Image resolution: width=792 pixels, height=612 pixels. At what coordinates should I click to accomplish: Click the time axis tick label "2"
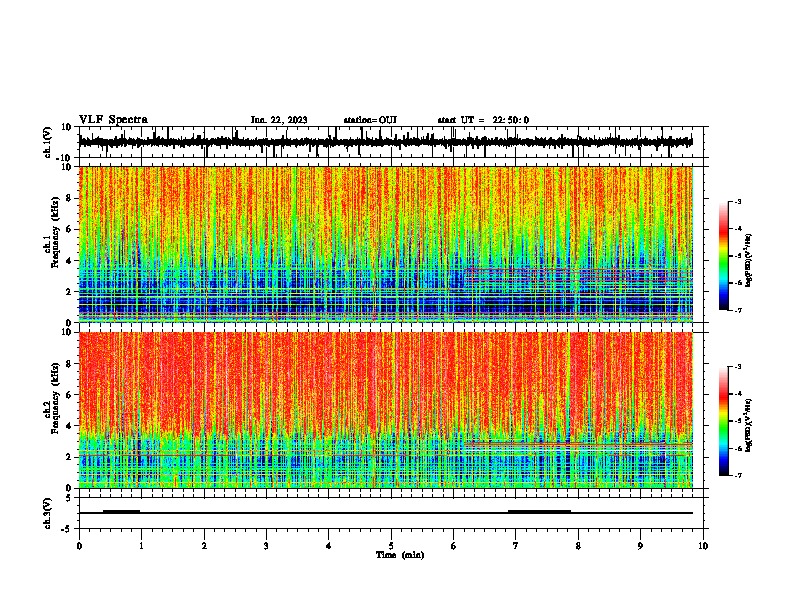[204, 546]
